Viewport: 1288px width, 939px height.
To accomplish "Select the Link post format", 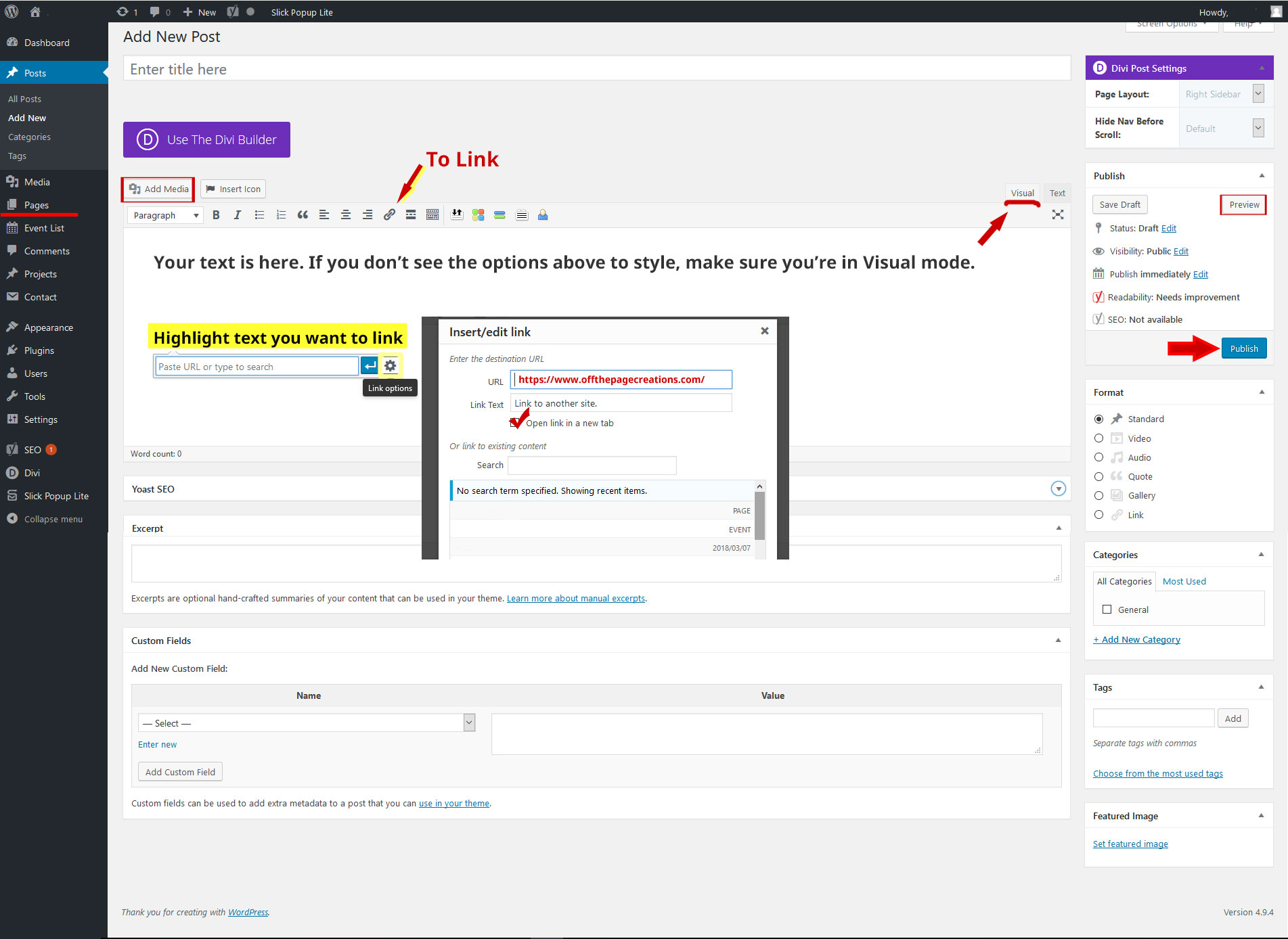I will (1098, 515).
